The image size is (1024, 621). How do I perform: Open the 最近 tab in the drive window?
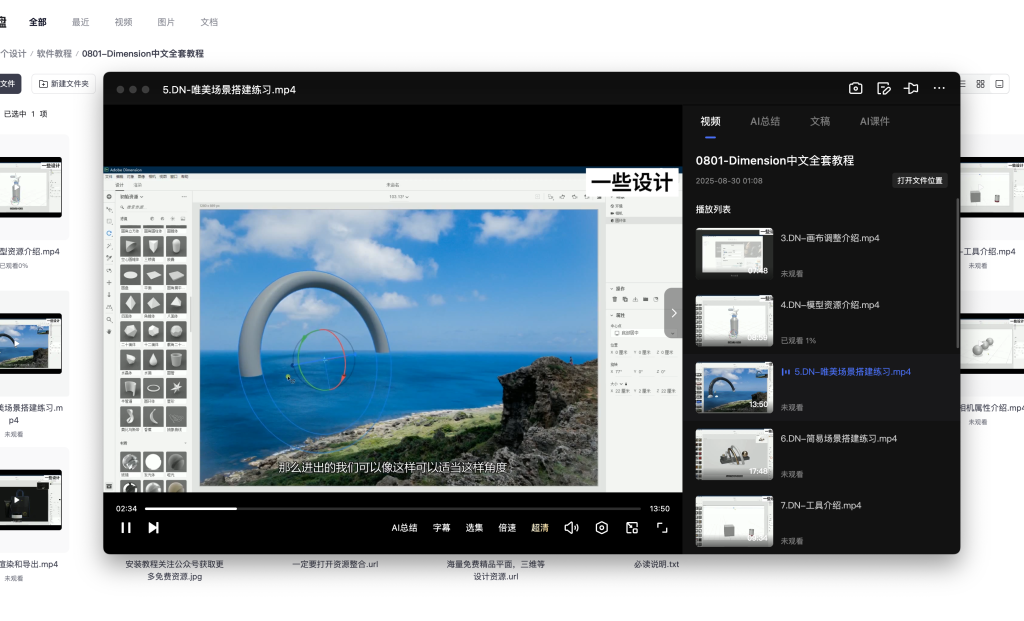tap(80, 22)
